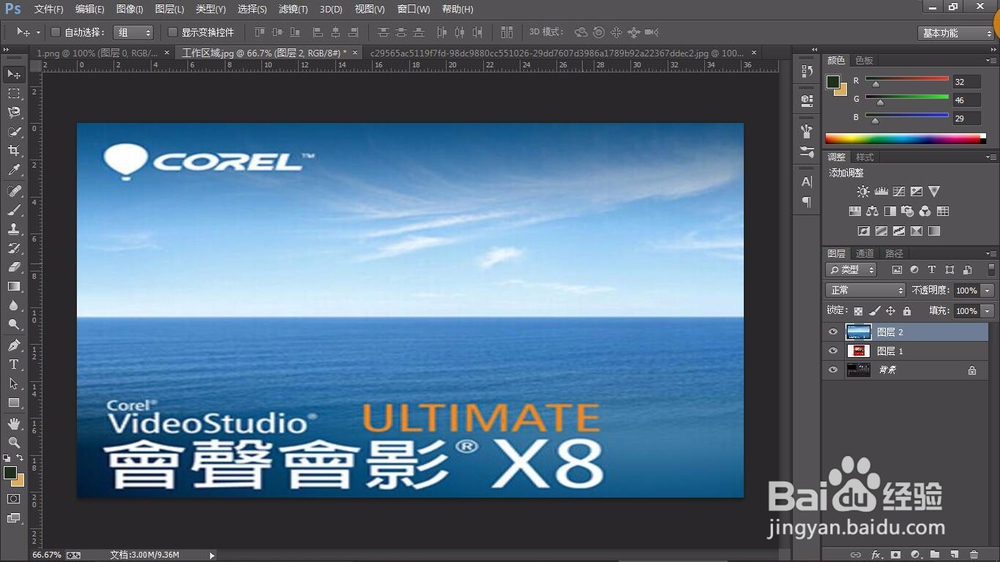Switch to the 路径 tab
Viewport: 1000px width, 562px height.
click(x=894, y=253)
